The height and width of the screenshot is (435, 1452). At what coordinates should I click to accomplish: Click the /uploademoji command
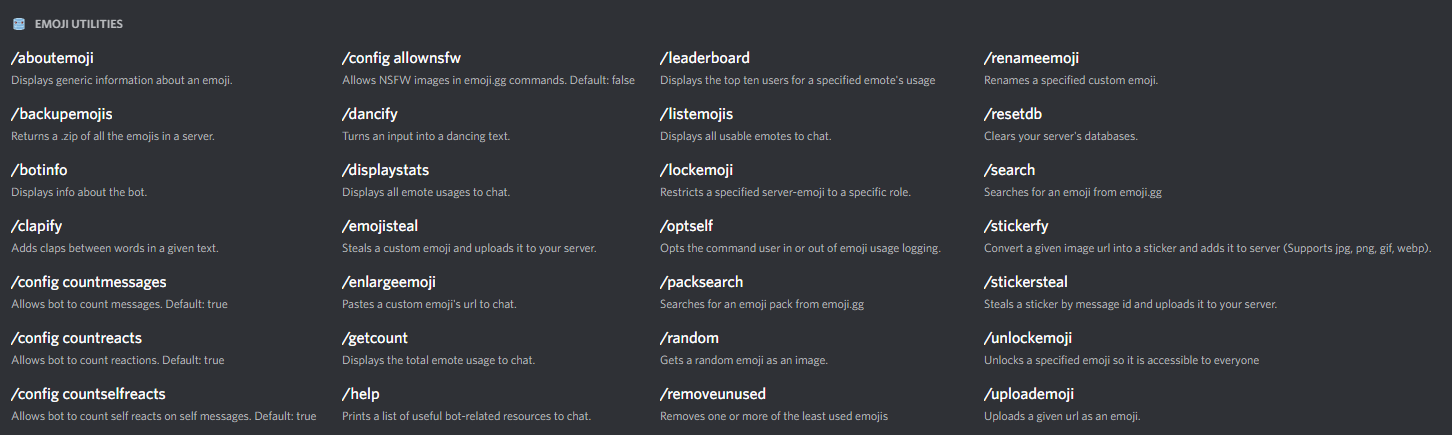1028,394
